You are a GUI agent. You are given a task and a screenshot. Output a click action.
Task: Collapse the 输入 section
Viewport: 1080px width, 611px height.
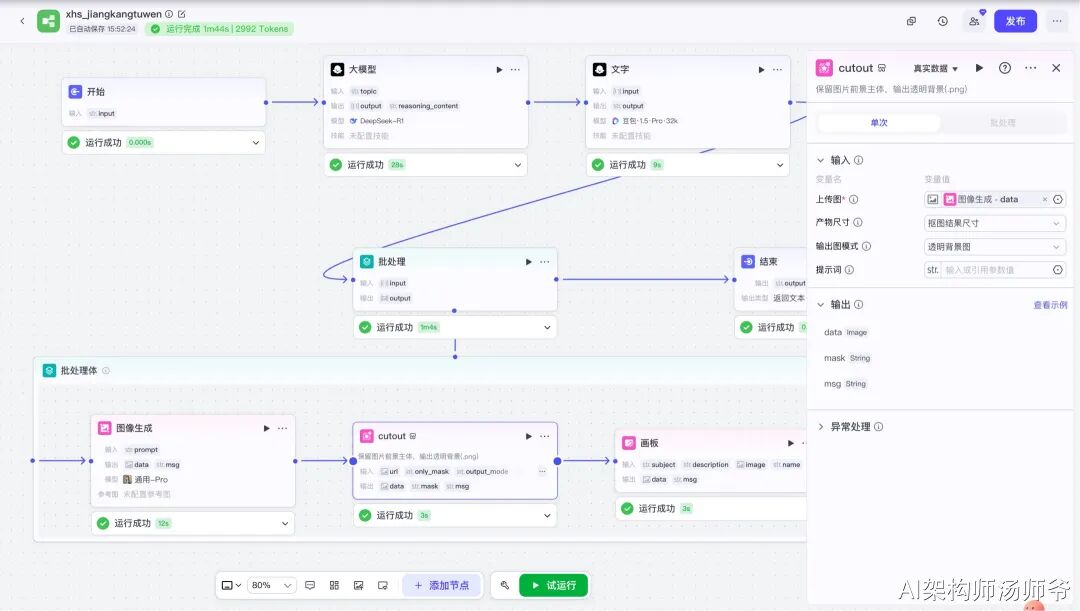coord(820,160)
